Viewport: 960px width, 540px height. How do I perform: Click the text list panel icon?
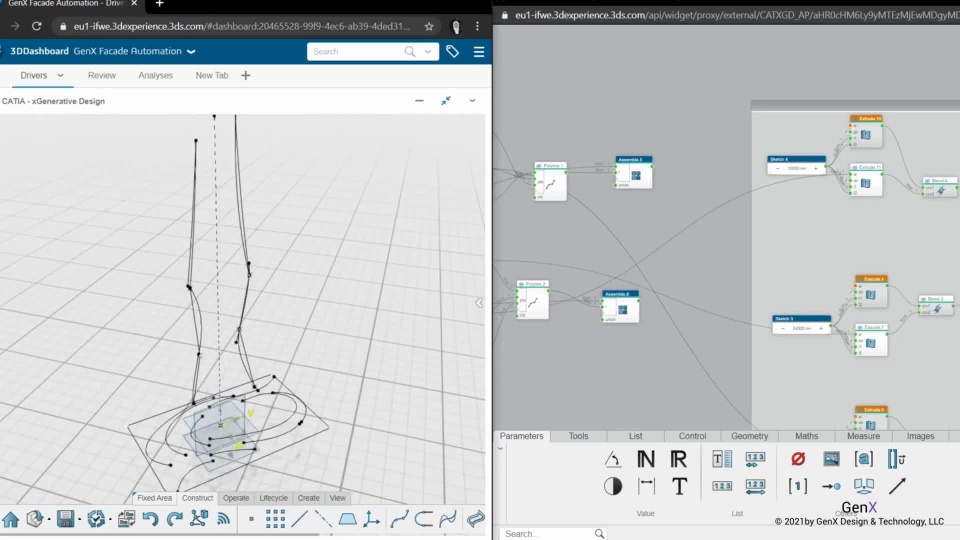point(722,459)
